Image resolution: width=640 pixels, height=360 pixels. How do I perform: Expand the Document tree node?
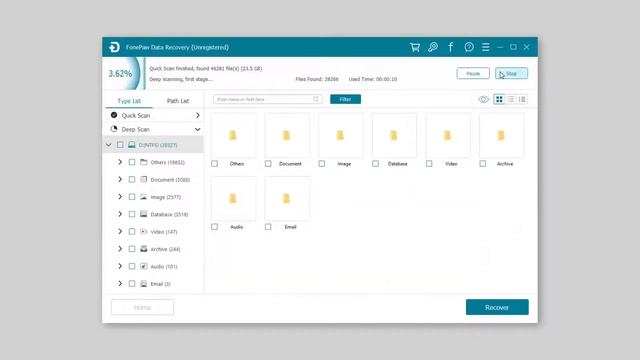(120, 179)
